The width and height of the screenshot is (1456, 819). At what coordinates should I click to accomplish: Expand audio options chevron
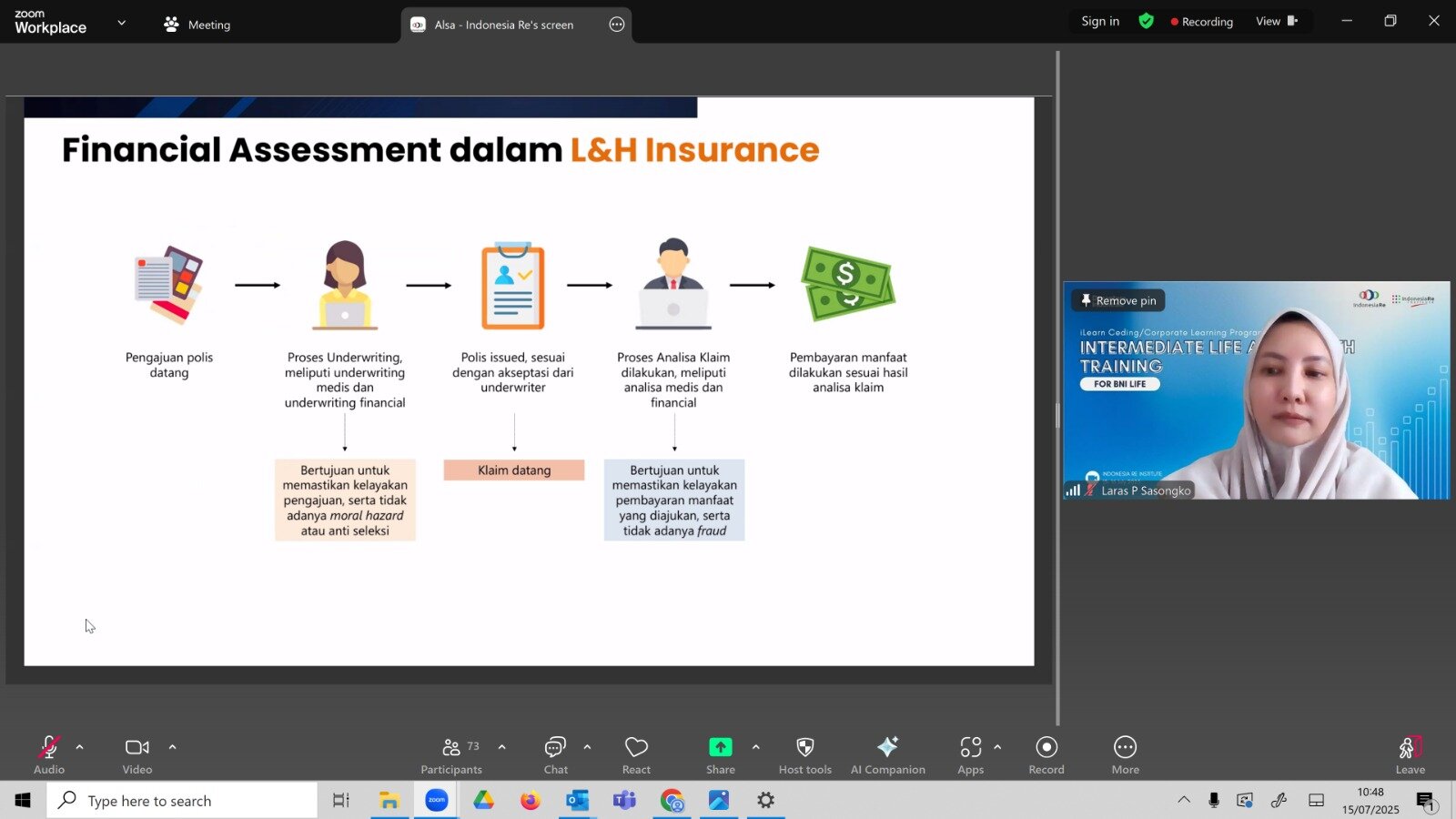[79, 747]
